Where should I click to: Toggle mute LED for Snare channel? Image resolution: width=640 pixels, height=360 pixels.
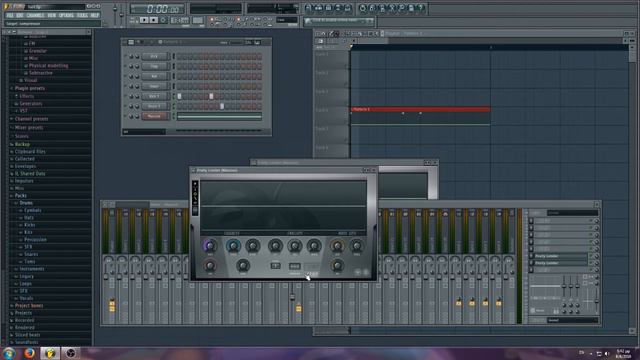tap(125, 86)
